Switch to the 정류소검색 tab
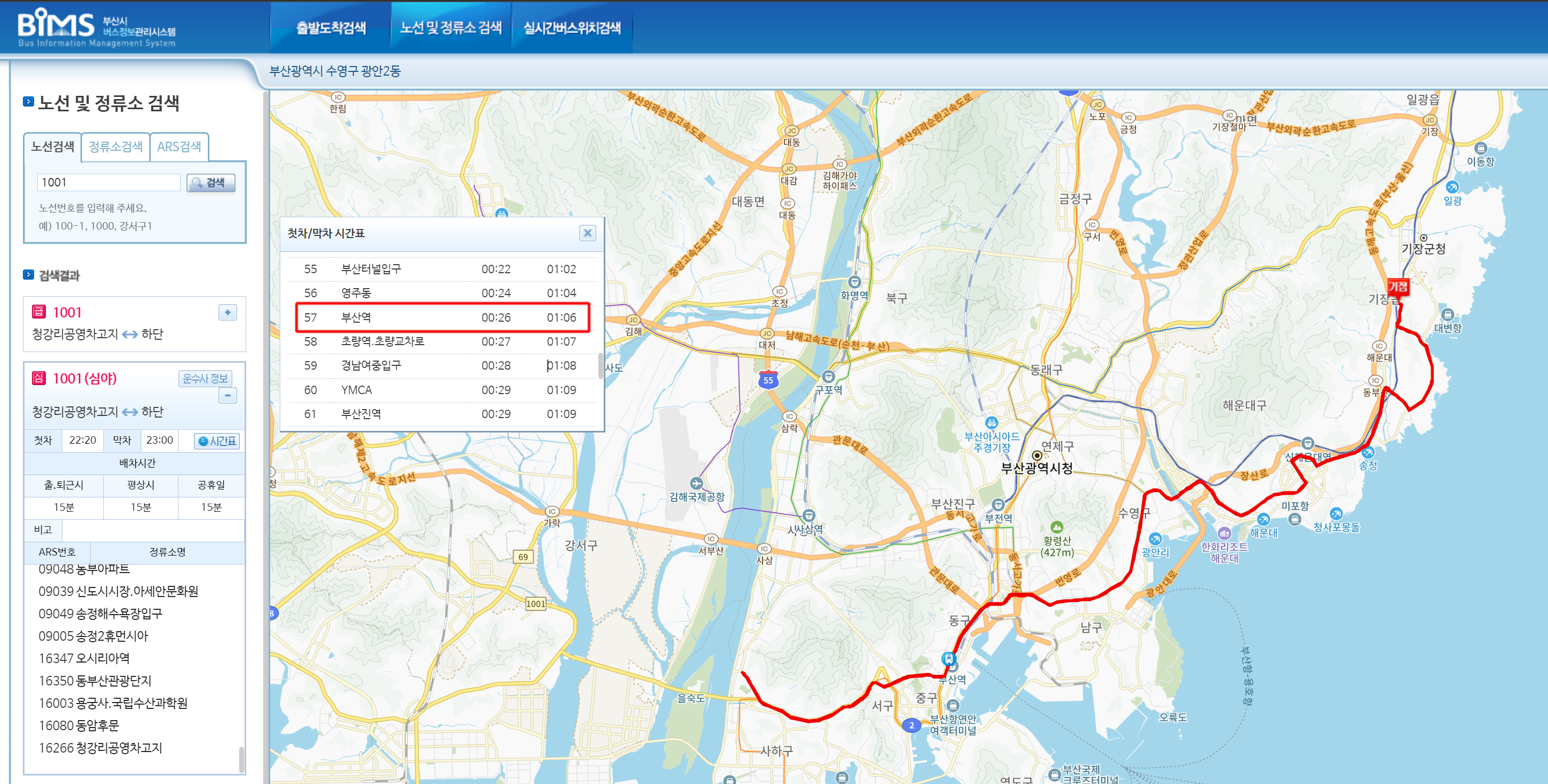This screenshot has width=1548, height=784. [116, 146]
